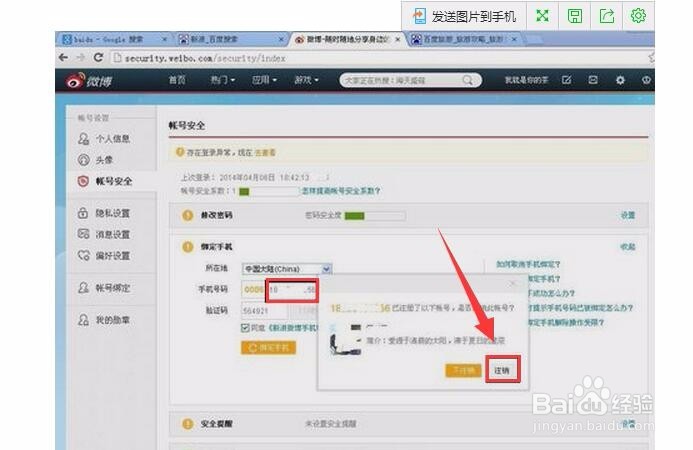
Task: Click the browser reload icon
Action: [98, 58]
